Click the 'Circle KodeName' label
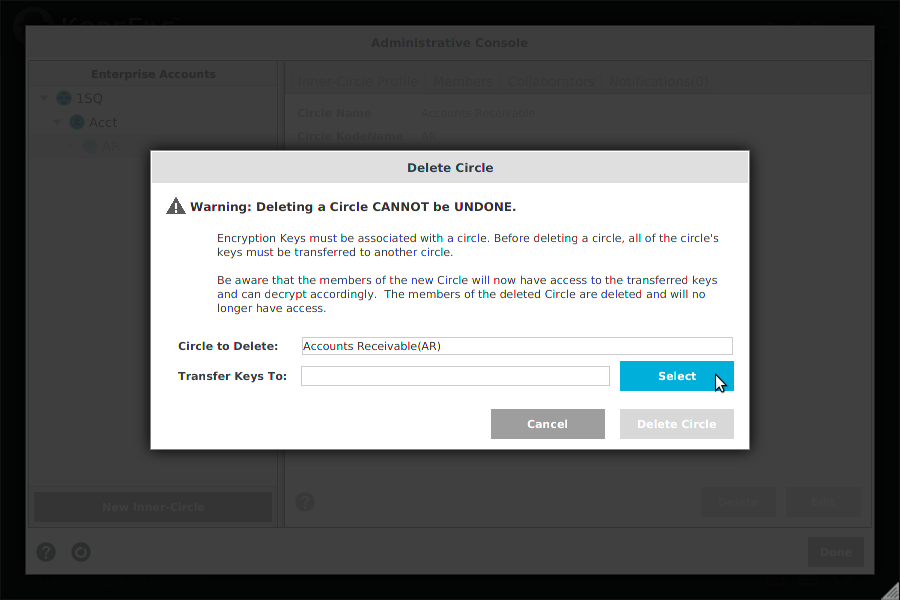 tap(350, 136)
